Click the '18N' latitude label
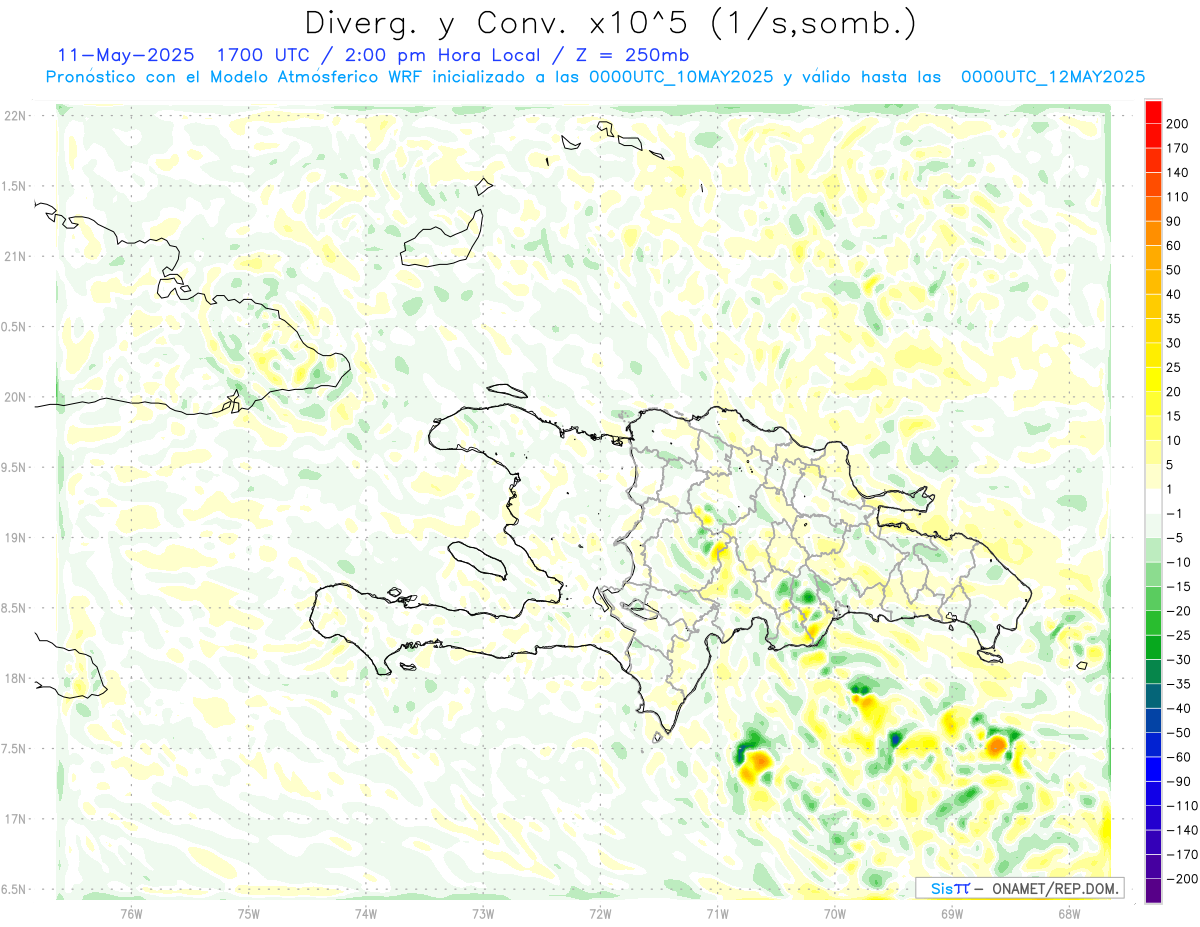This screenshot has width=1200, height=927. point(15,678)
